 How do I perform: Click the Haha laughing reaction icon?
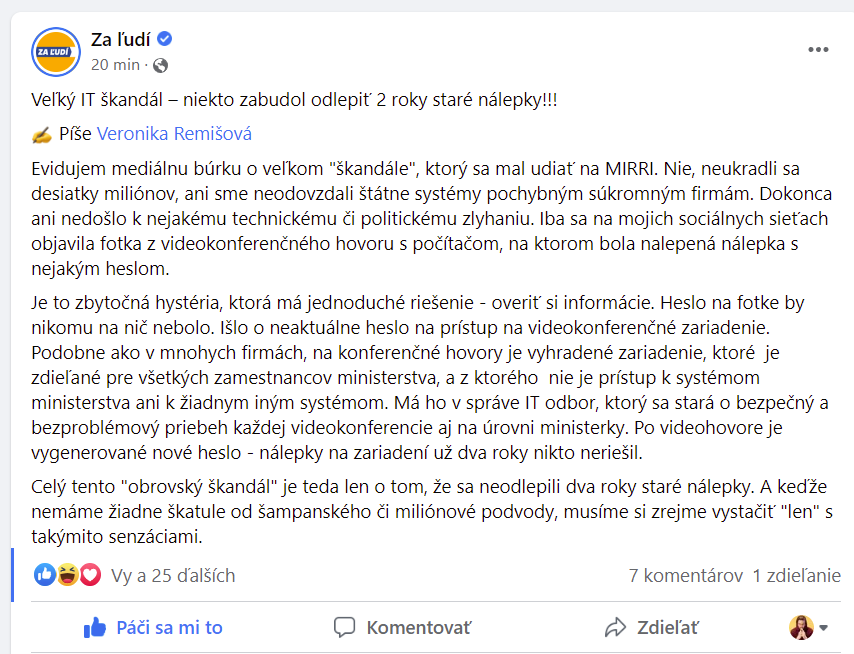(x=68, y=575)
